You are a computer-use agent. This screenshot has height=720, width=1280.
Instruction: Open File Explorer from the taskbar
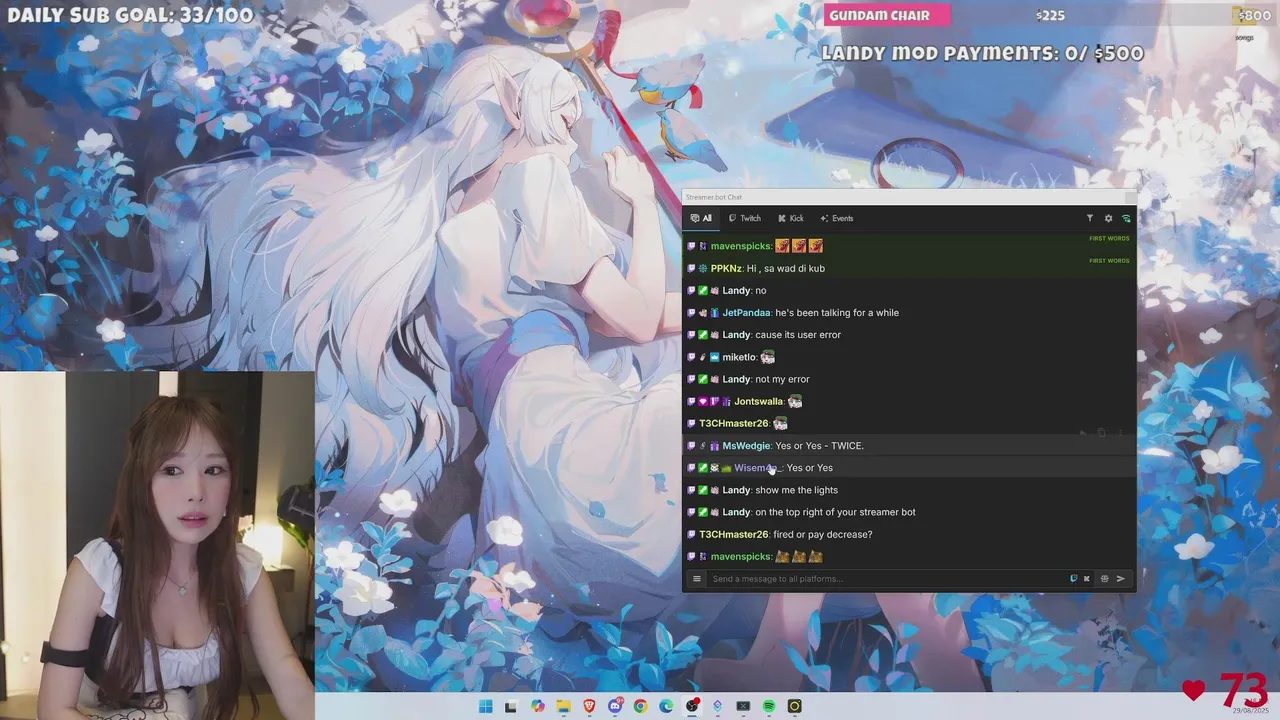563,706
